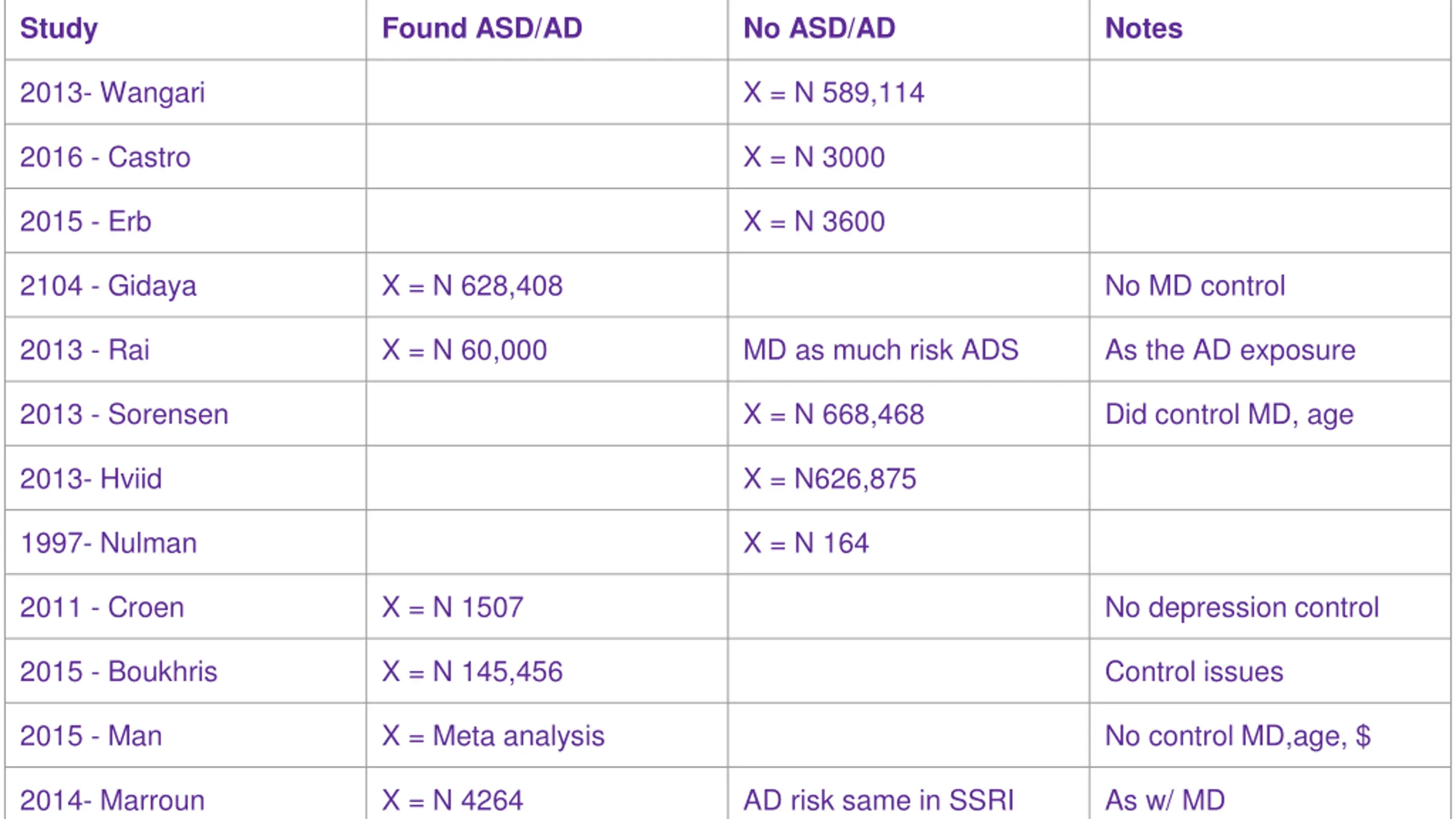Click the No depression control note
The image size is (1456, 819).
coord(1242,607)
